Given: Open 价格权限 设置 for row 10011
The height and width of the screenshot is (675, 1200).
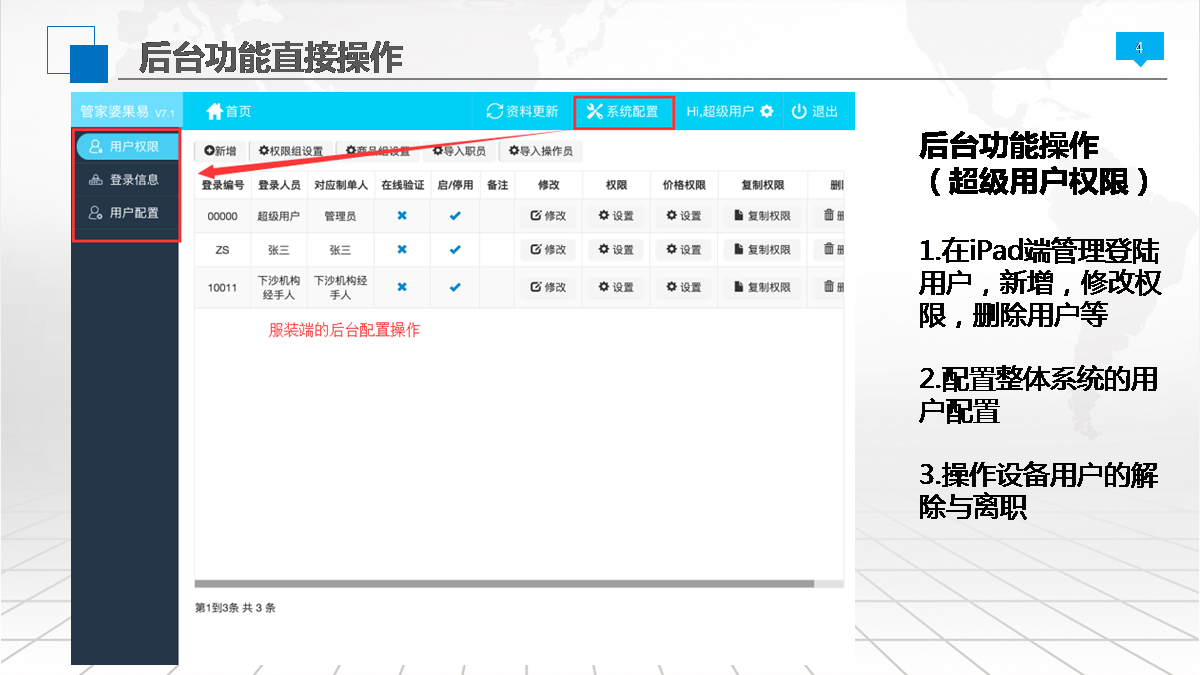Looking at the screenshot, I should point(684,288).
